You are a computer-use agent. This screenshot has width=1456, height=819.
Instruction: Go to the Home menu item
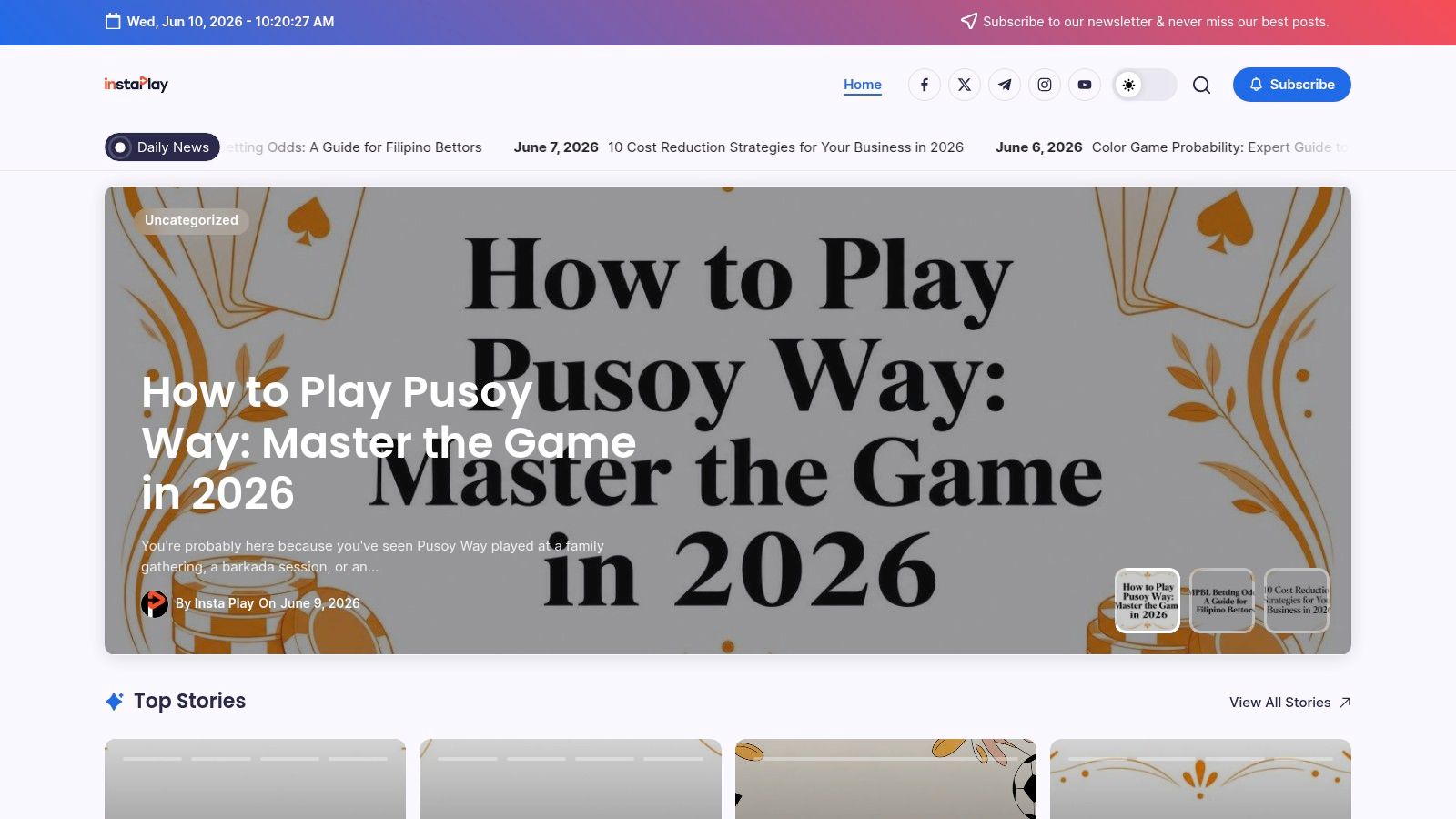pos(862,85)
